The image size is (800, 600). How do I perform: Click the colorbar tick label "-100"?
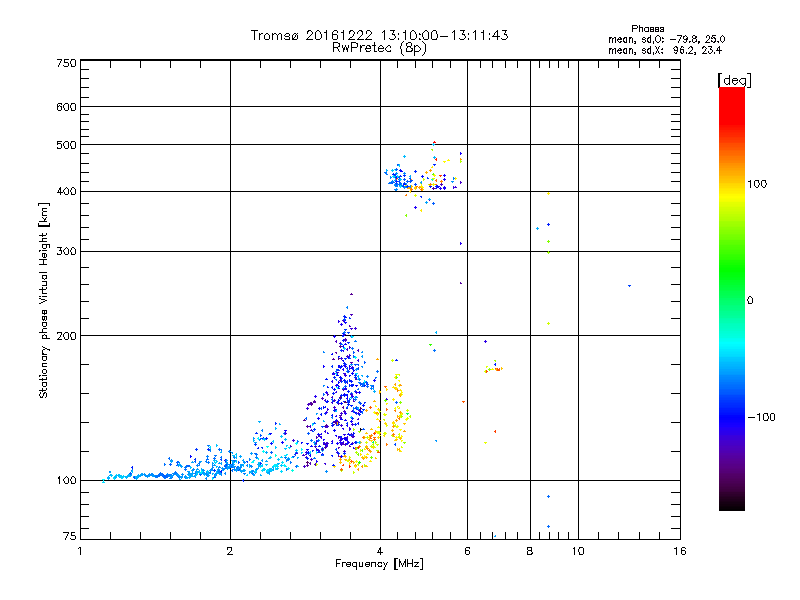click(761, 417)
